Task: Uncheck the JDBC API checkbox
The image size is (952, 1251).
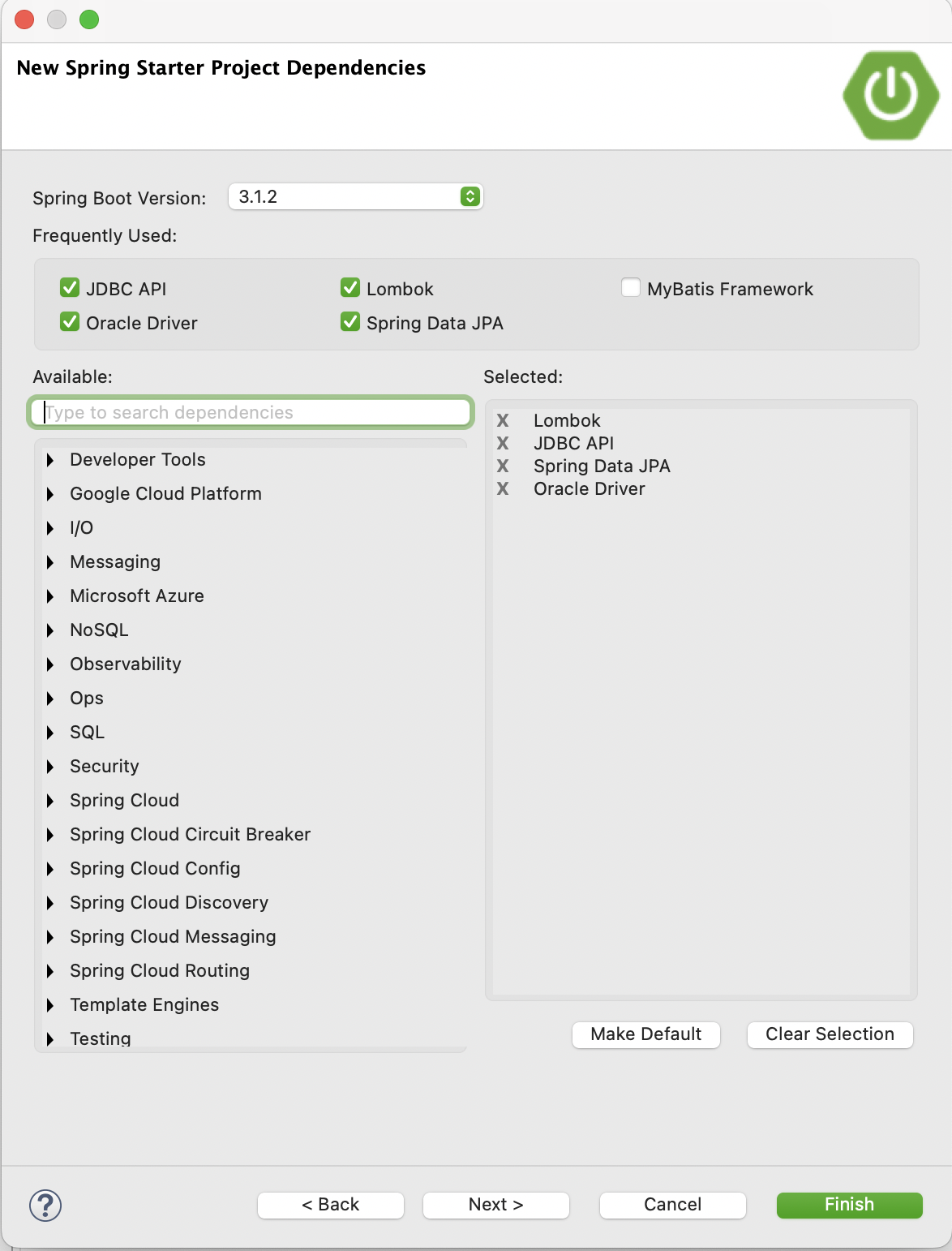Action: pyautogui.click(x=71, y=288)
